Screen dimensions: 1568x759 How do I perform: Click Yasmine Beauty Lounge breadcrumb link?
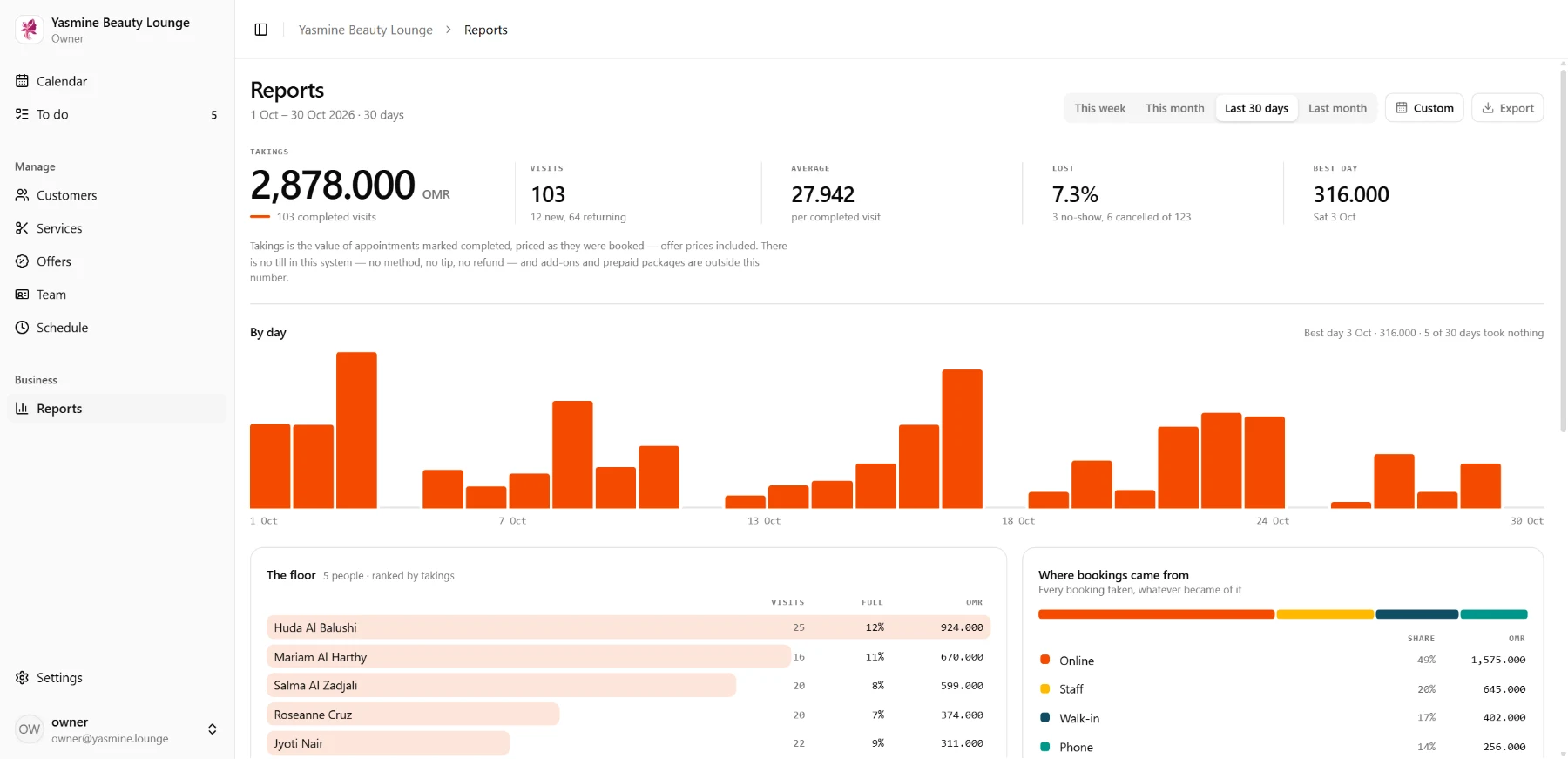pos(366,30)
